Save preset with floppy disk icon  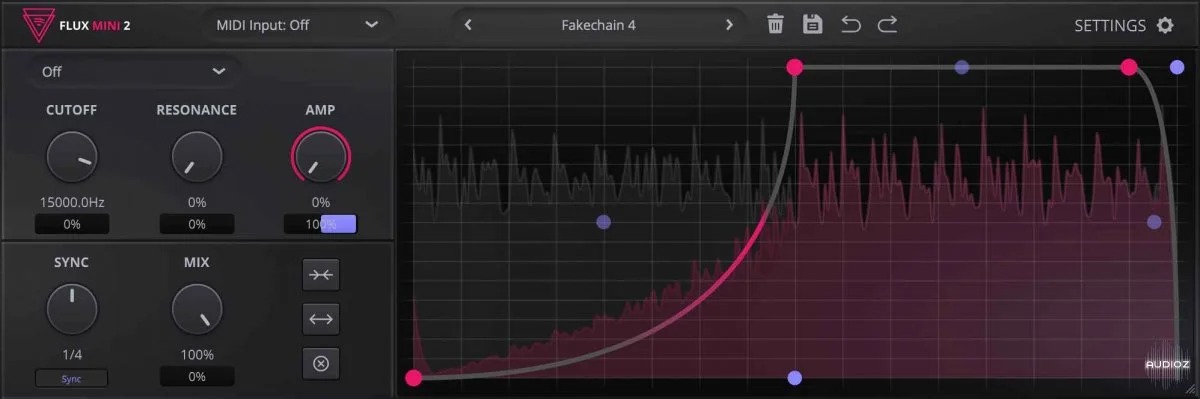pos(813,24)
